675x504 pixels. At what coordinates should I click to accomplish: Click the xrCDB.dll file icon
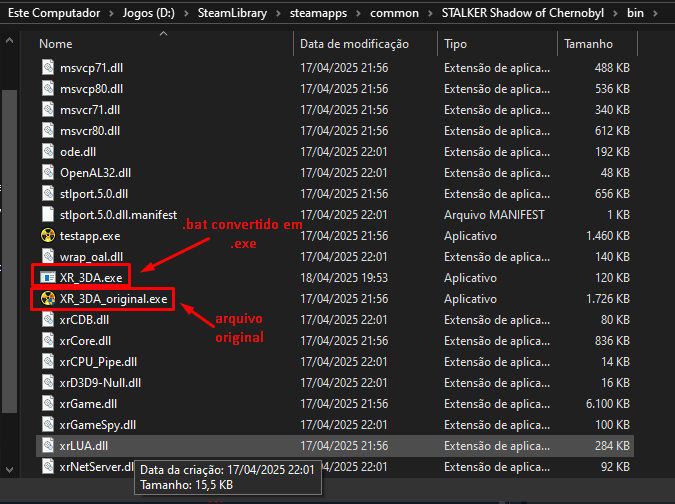coord(48,319)
